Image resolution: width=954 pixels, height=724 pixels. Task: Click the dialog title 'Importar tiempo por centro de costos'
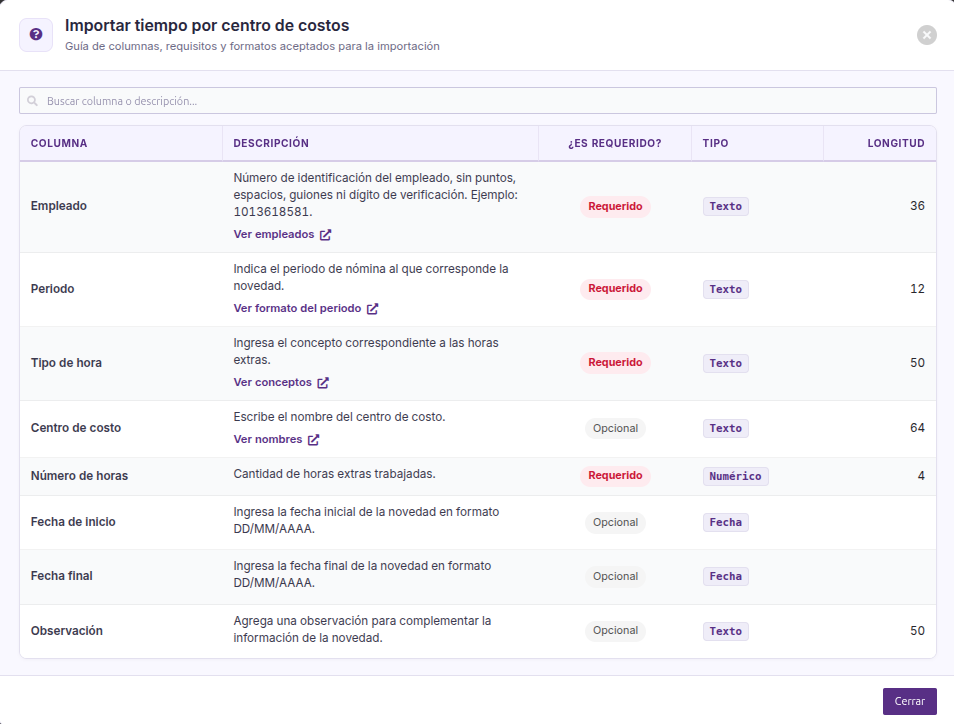207,26
